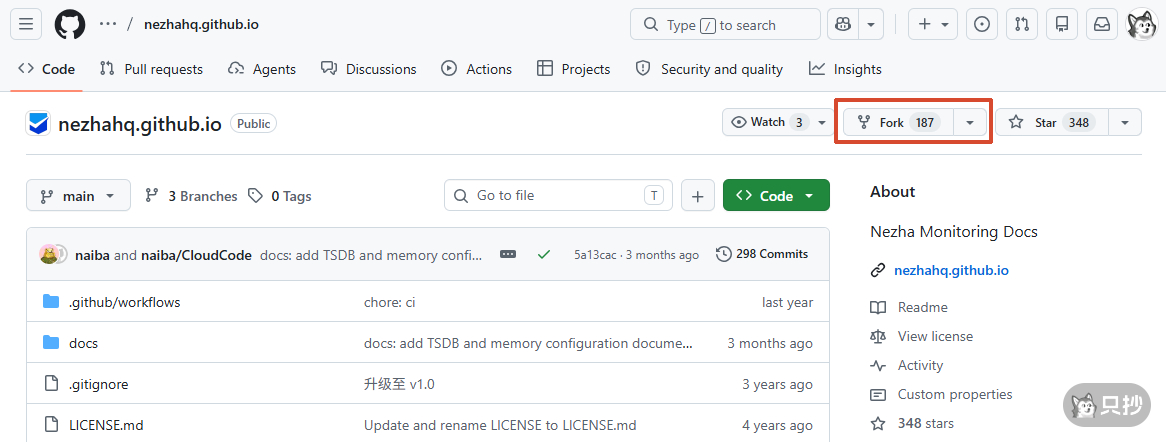
Task: Open user profile avatar menu
Action: point(1141,25)
